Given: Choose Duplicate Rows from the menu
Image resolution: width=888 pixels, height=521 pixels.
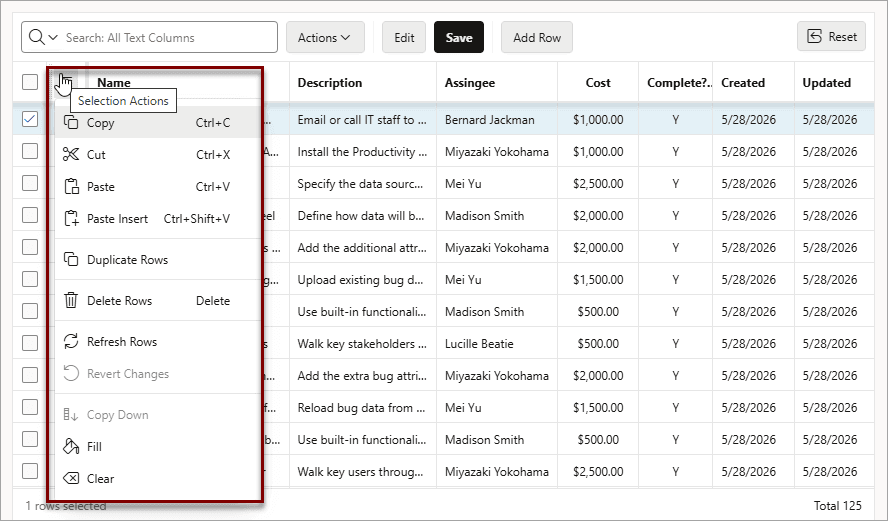Looking at the screenshot, I should pyautogui.click(x=157, y=259).
